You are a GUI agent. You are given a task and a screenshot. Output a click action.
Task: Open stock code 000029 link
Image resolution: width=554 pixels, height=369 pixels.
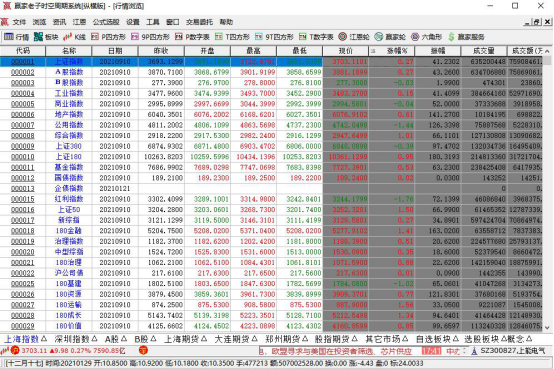tap(23, 326)
